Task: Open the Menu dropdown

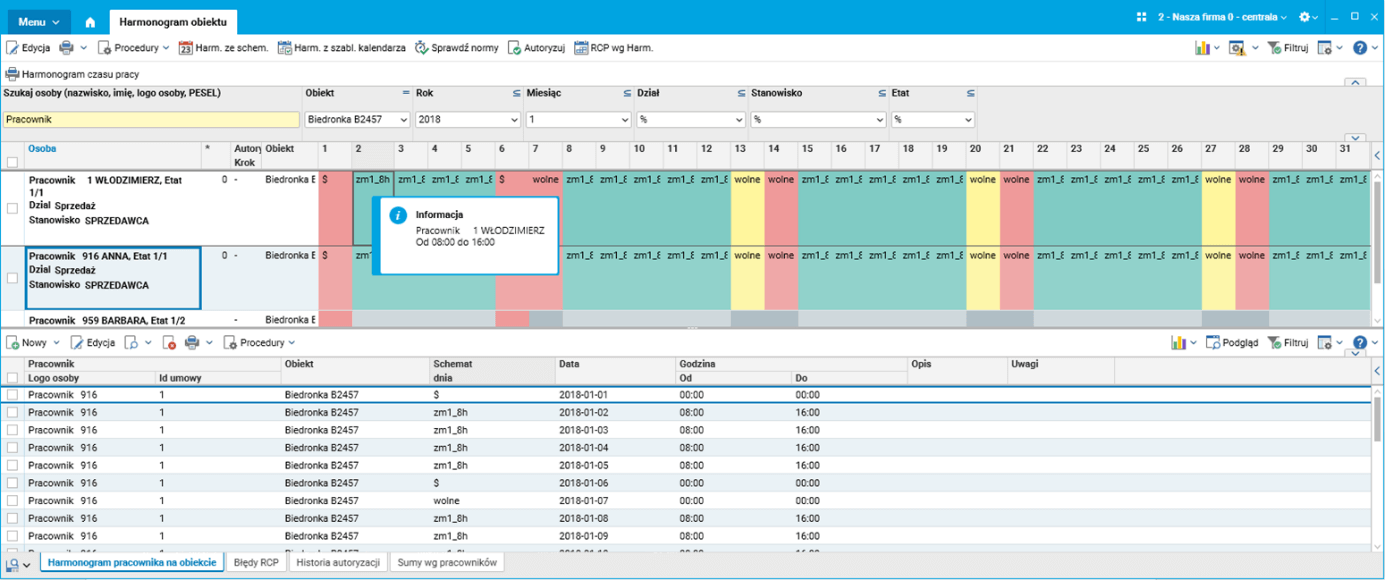Action: pyautogui.click(x=39, y=21)
